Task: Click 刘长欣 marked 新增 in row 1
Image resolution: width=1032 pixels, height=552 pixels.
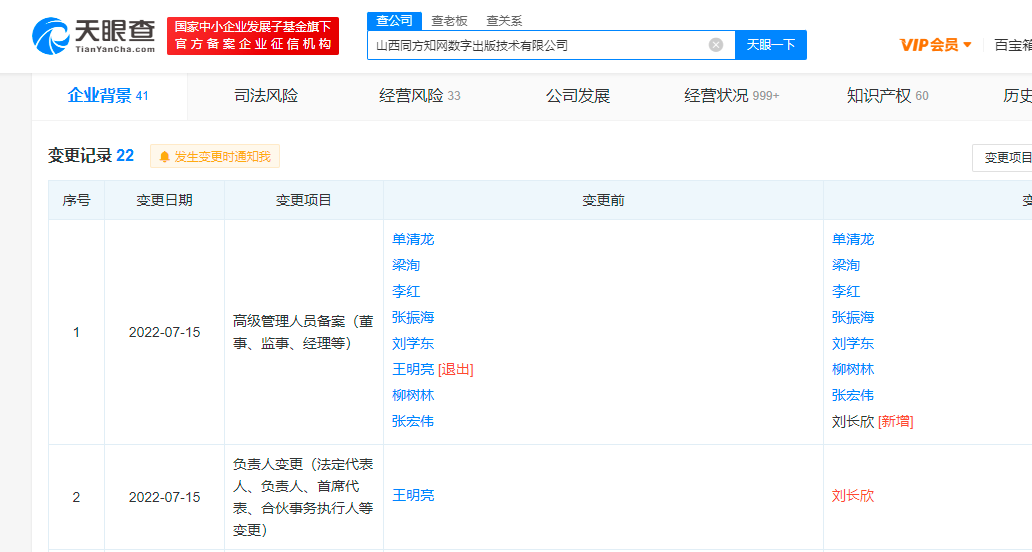Action: 853,422
